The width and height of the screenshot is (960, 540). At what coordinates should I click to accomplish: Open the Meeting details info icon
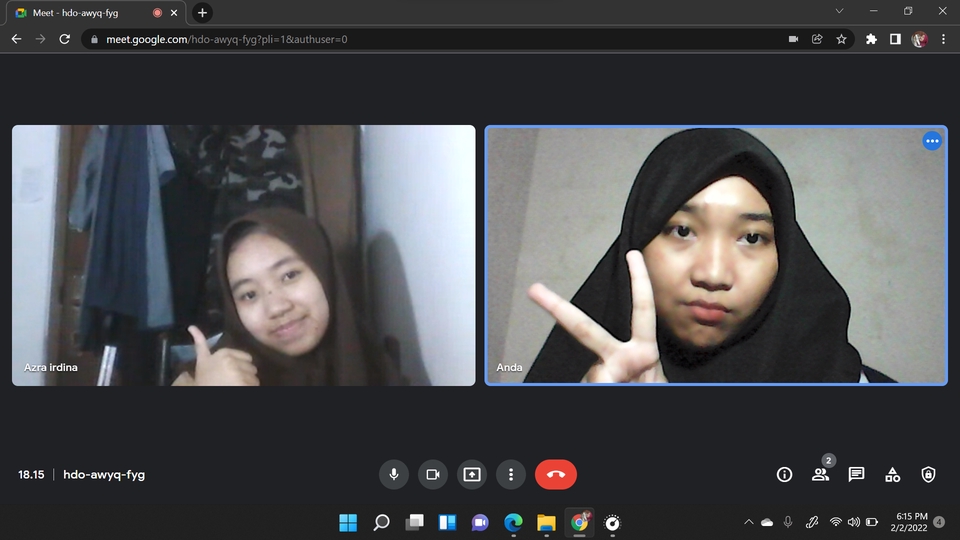pyautogui.click(x=784, y=474)
